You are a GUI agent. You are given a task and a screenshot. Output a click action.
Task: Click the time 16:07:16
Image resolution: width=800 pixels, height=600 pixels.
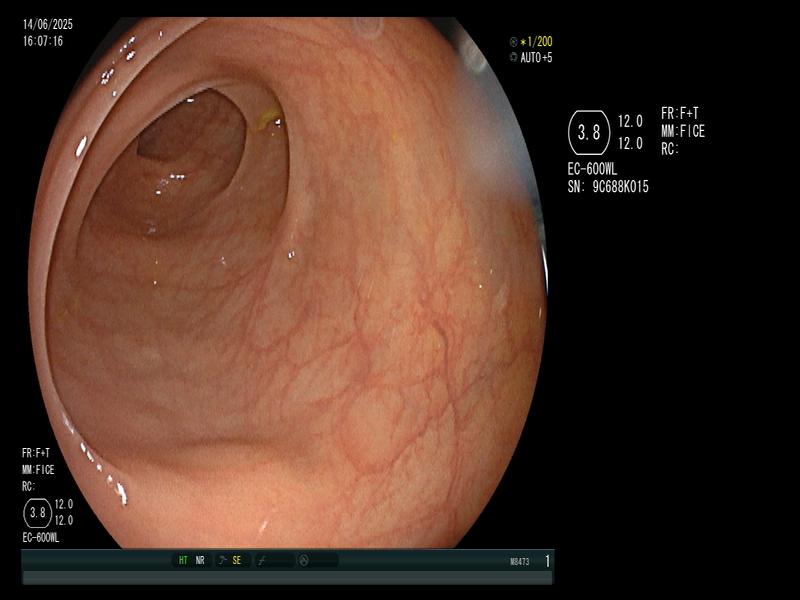43,41
